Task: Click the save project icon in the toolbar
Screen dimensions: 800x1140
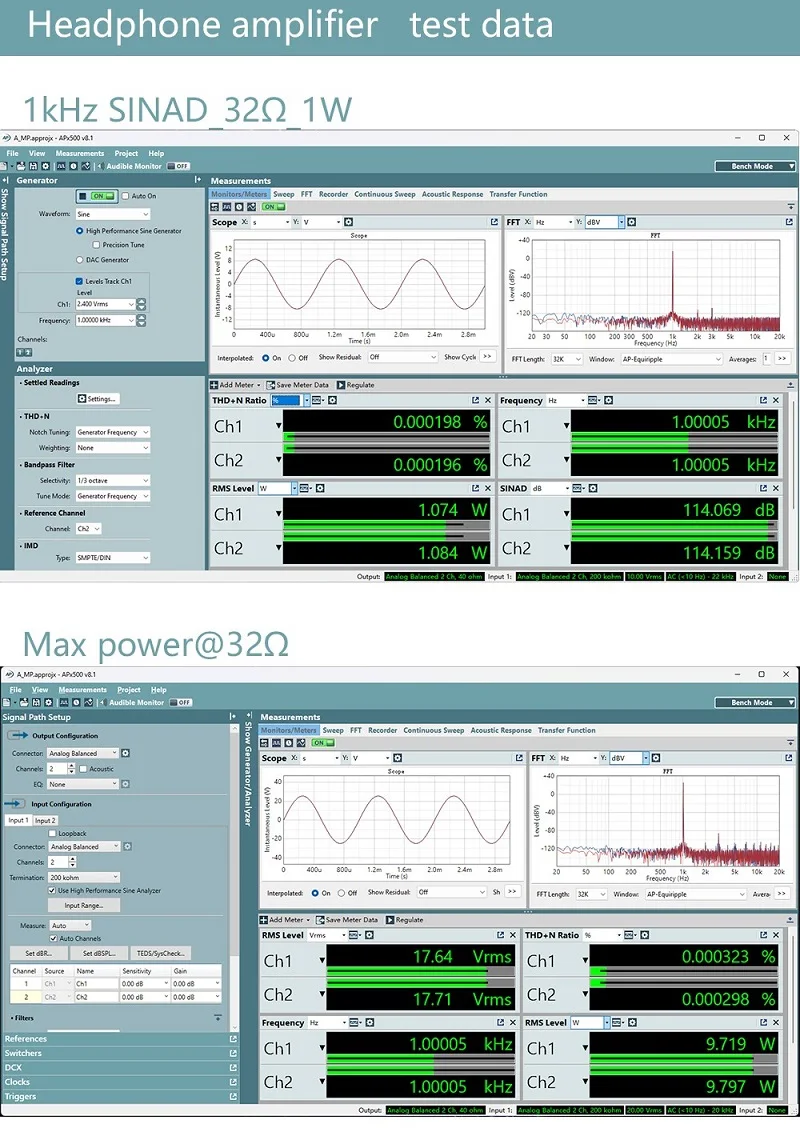Action: pyautogui.click(x=32, y=165)
